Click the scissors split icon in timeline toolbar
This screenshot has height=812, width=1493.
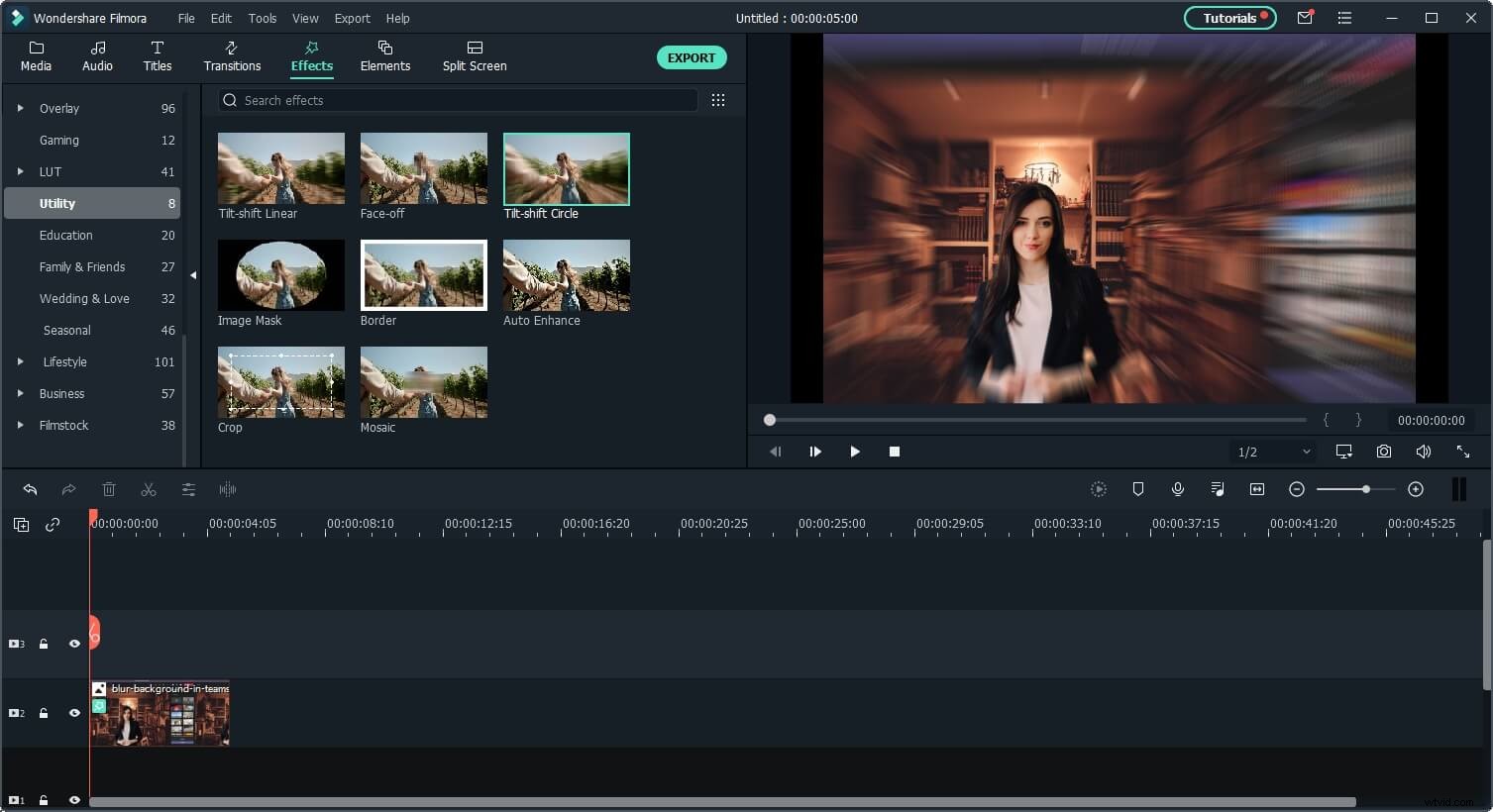149,489
